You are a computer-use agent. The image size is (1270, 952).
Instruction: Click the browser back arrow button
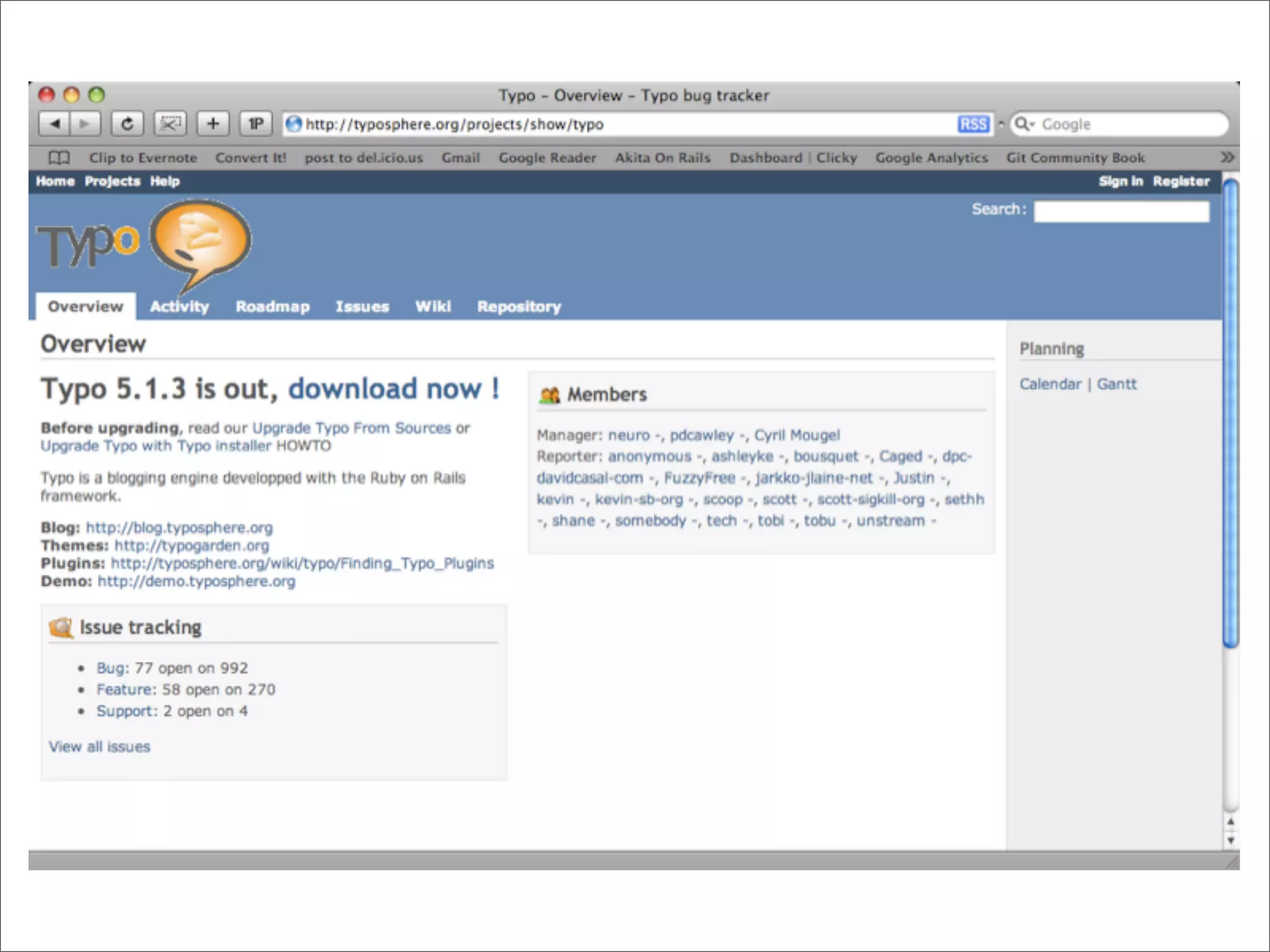pos(55,123)
